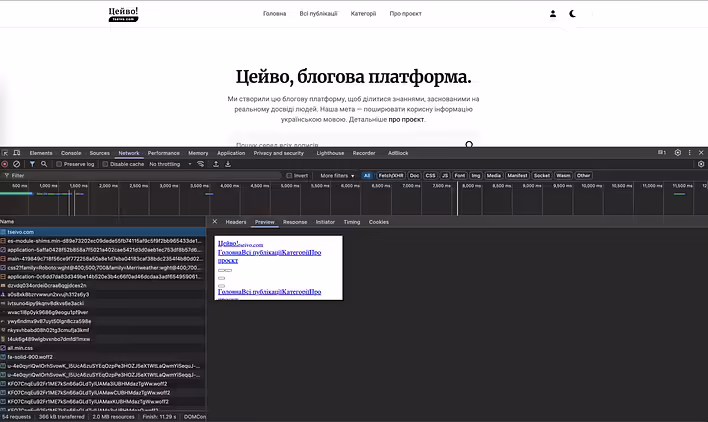
Task: Open network conditions wifi icon
Action: 200,164
